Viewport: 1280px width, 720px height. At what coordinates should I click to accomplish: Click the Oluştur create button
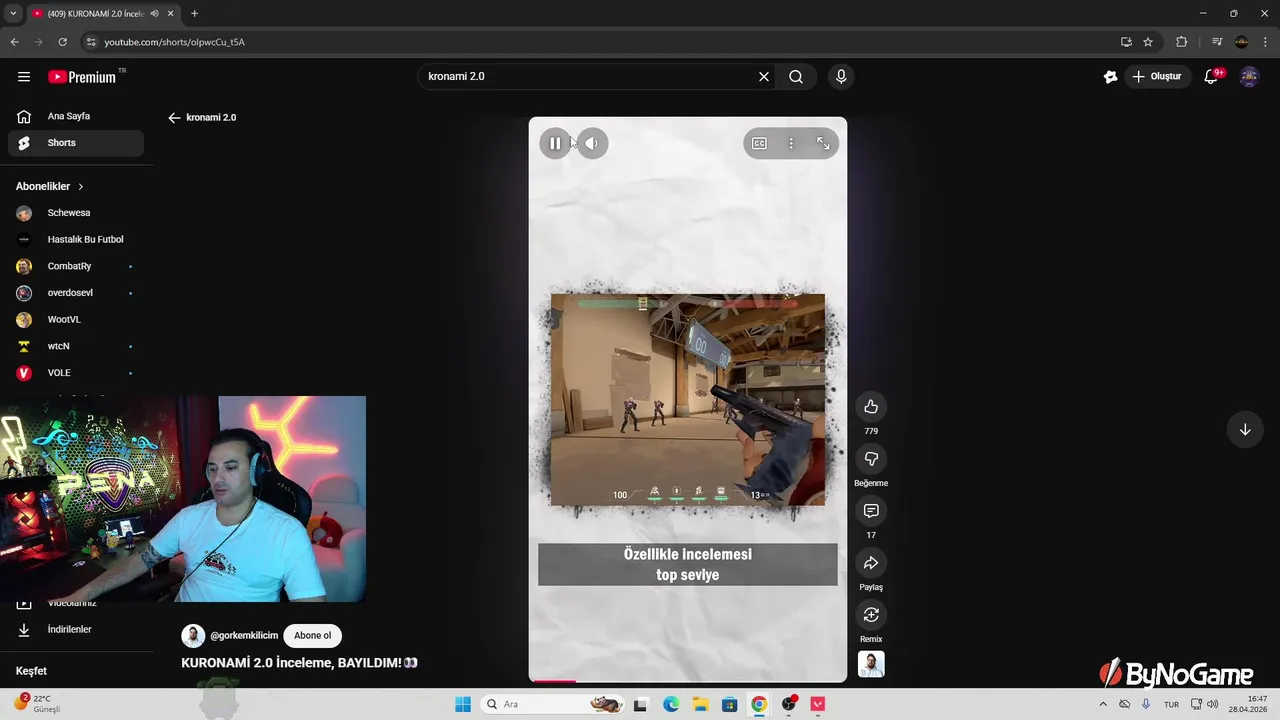coord(1157,76)
